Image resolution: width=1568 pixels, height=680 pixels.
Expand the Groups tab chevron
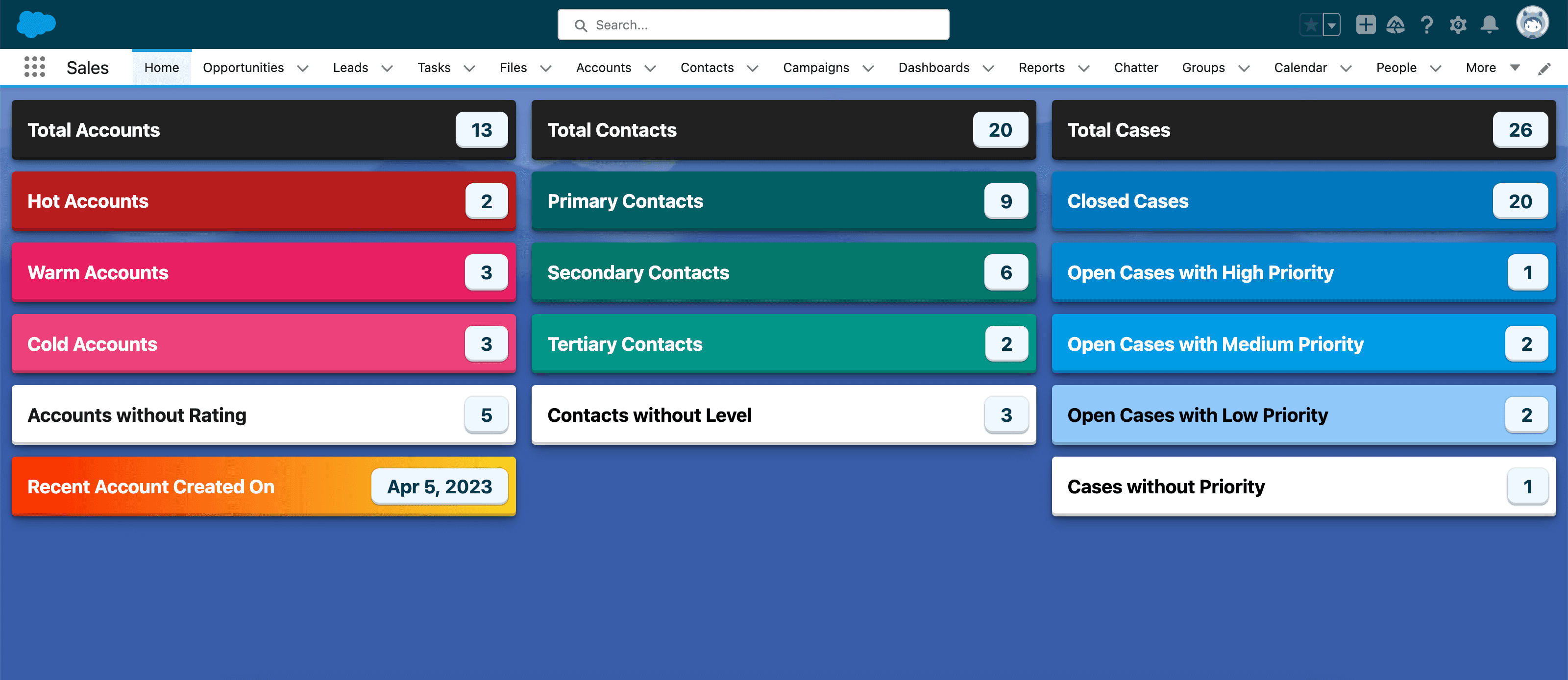1244,68
